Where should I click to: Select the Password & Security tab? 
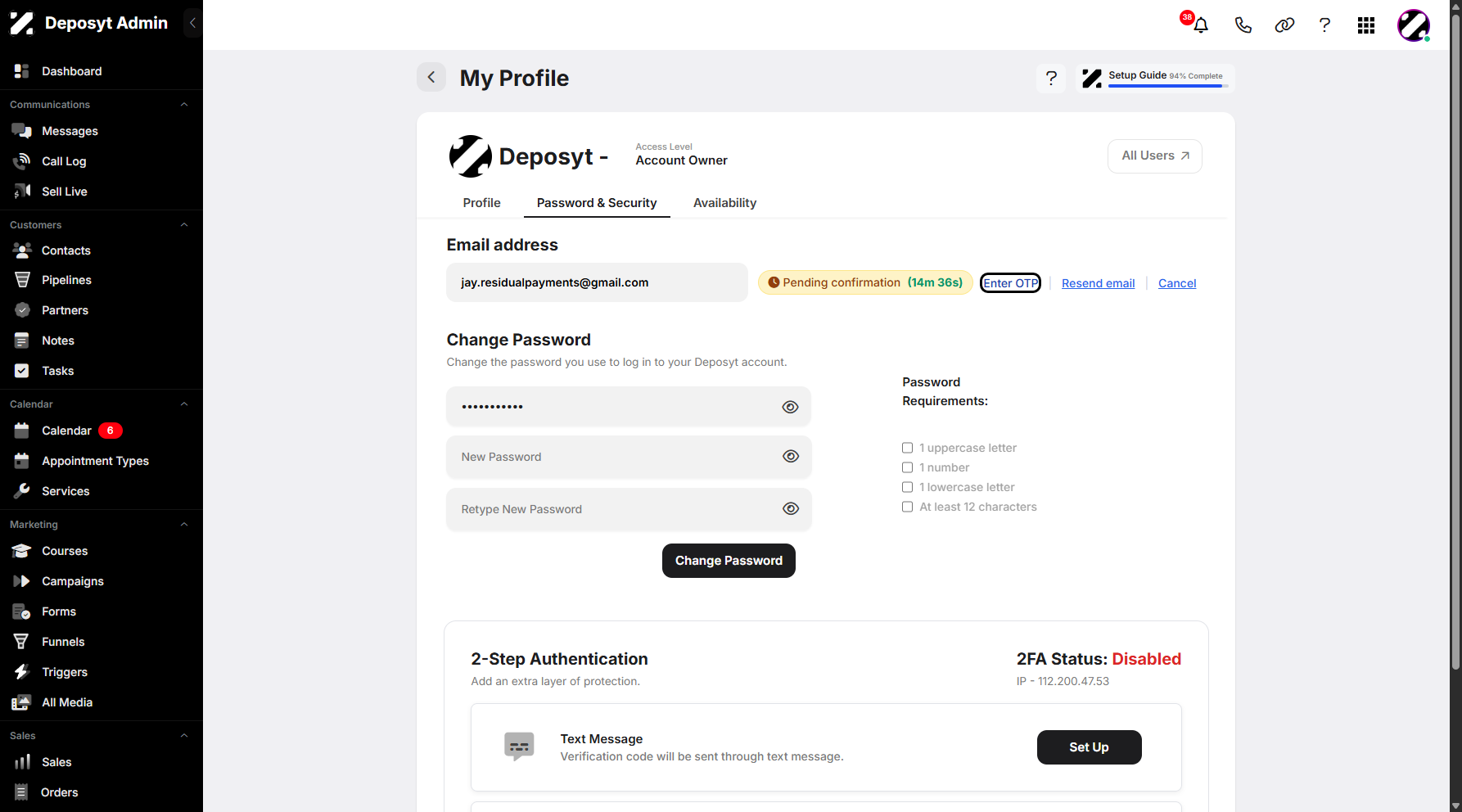pos(597,203)
